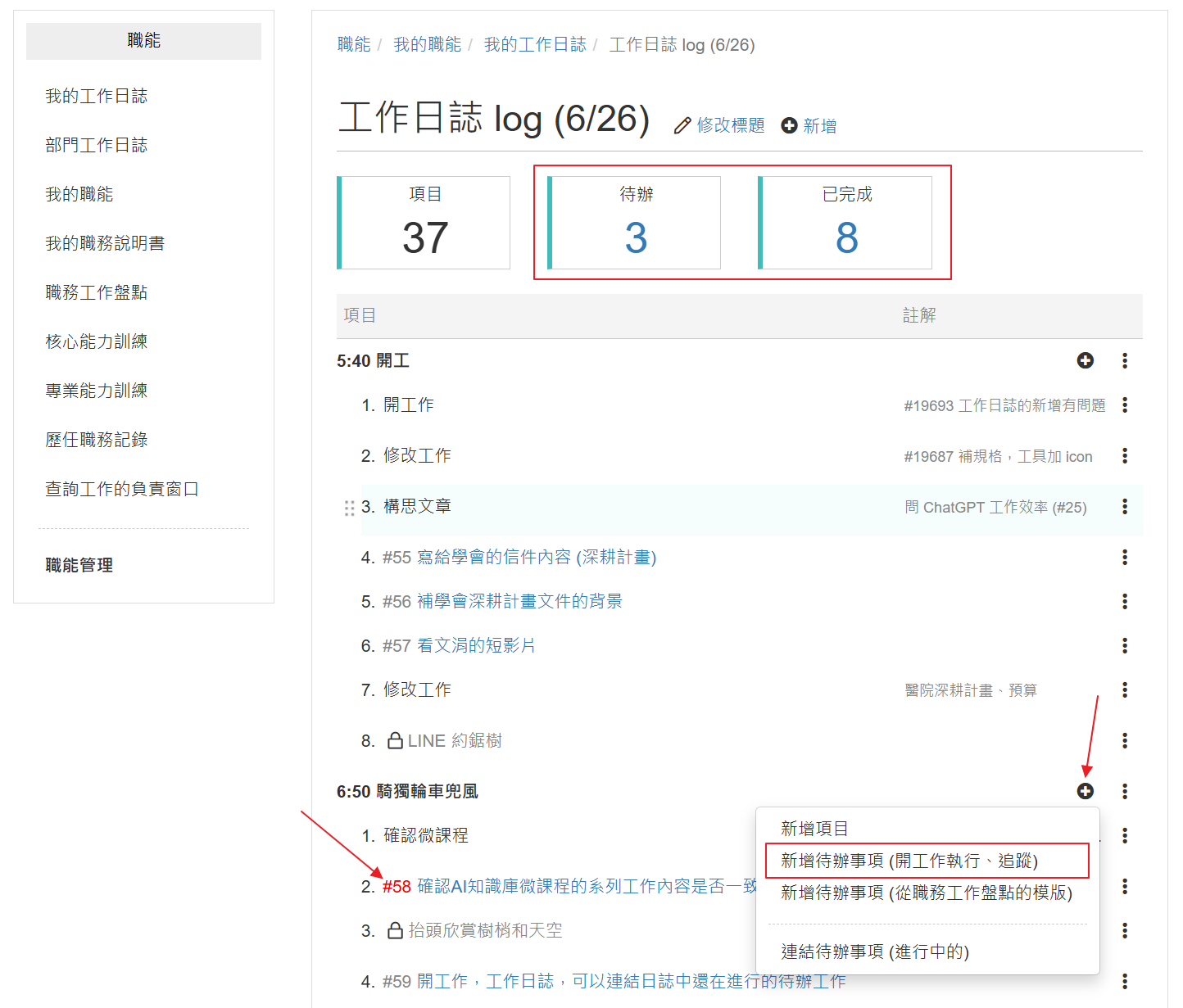Click the plus icon next to 新增
This screenshot has width=1183, height=1008.
coord(789,126)
